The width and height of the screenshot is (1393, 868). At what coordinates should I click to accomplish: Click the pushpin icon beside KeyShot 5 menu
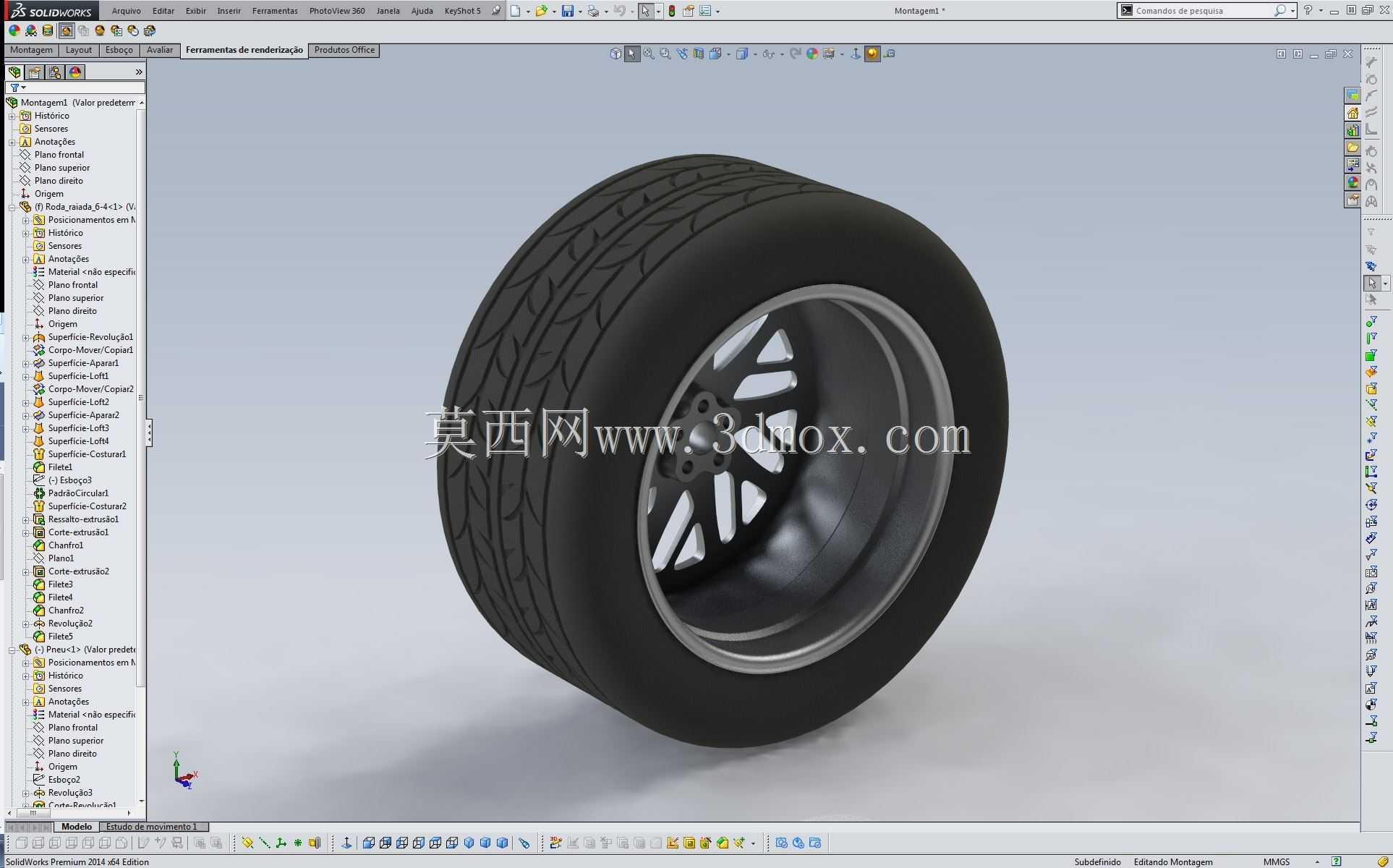[x=495, y=11]
